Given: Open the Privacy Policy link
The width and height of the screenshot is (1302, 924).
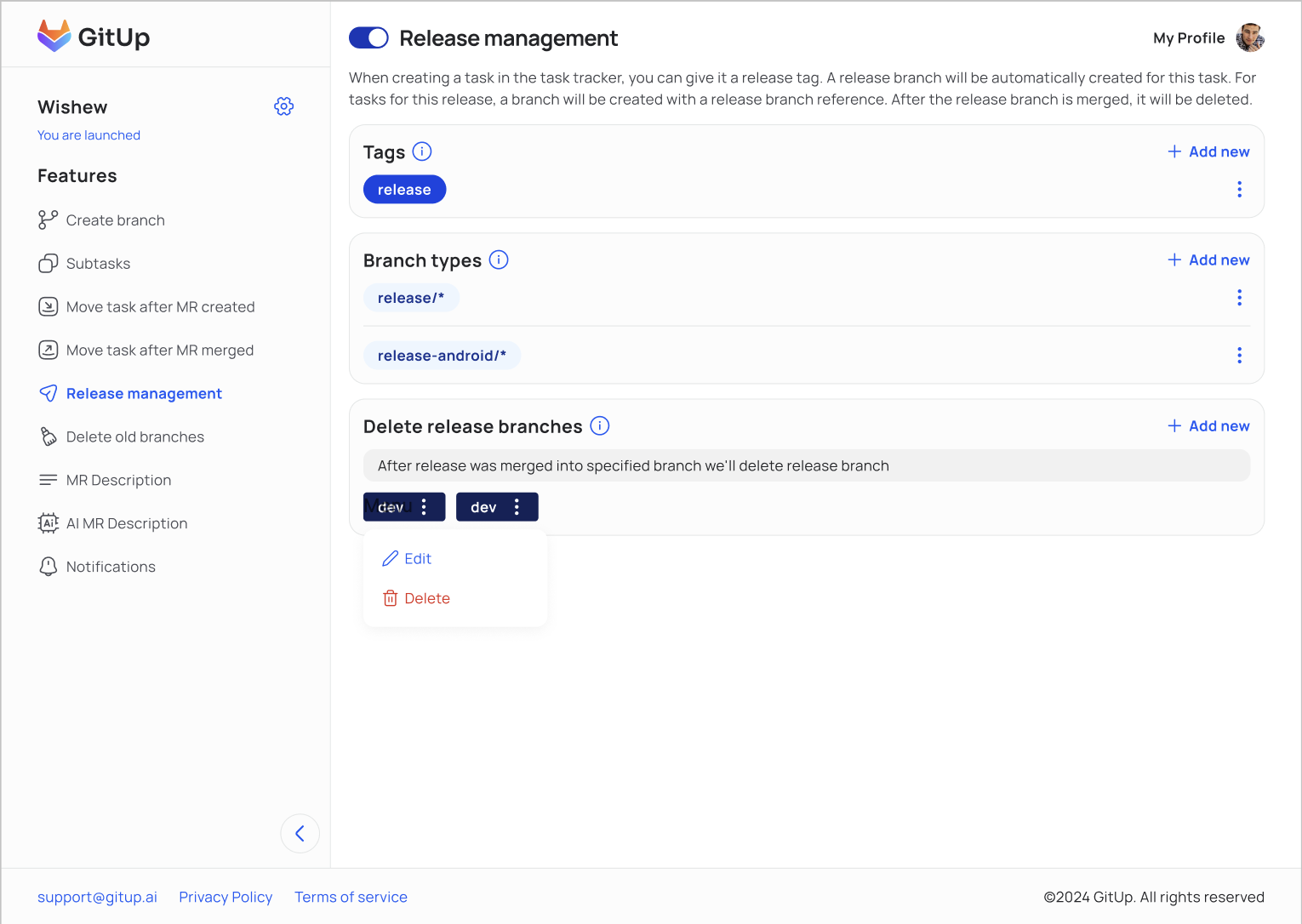Looking at the screenshot, I should [226, 897].
